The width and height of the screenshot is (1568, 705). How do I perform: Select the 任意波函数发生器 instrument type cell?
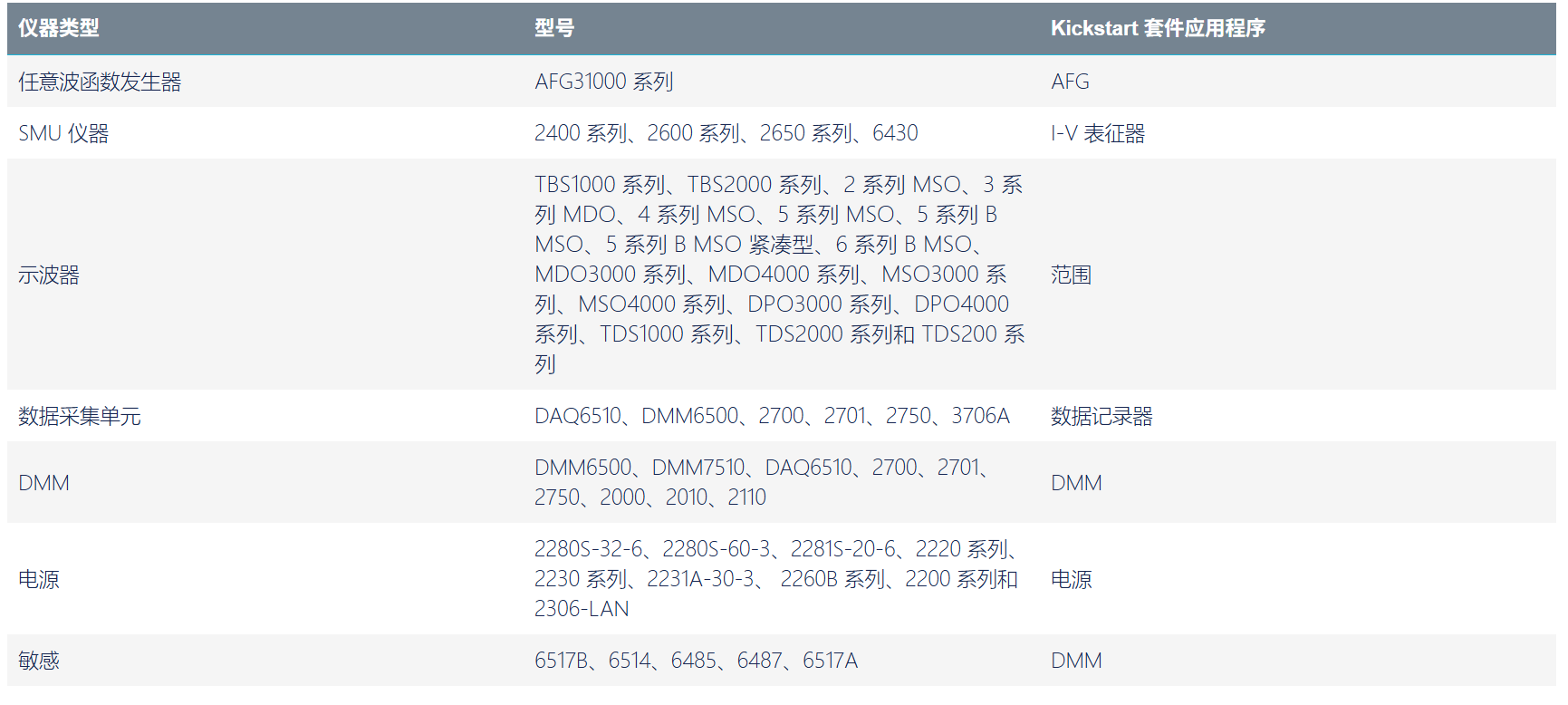pyautogui.click(x=100, y=82)
